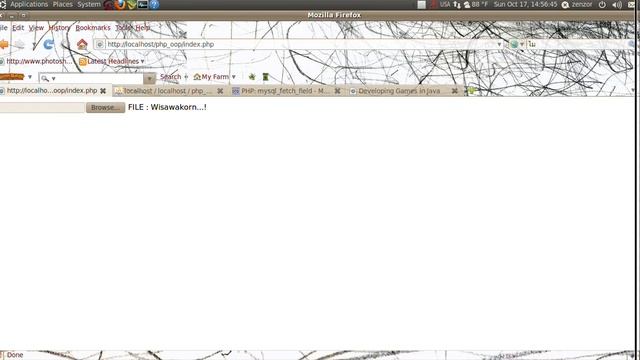Reload the page with the blue refresh icon

[49, 44]
